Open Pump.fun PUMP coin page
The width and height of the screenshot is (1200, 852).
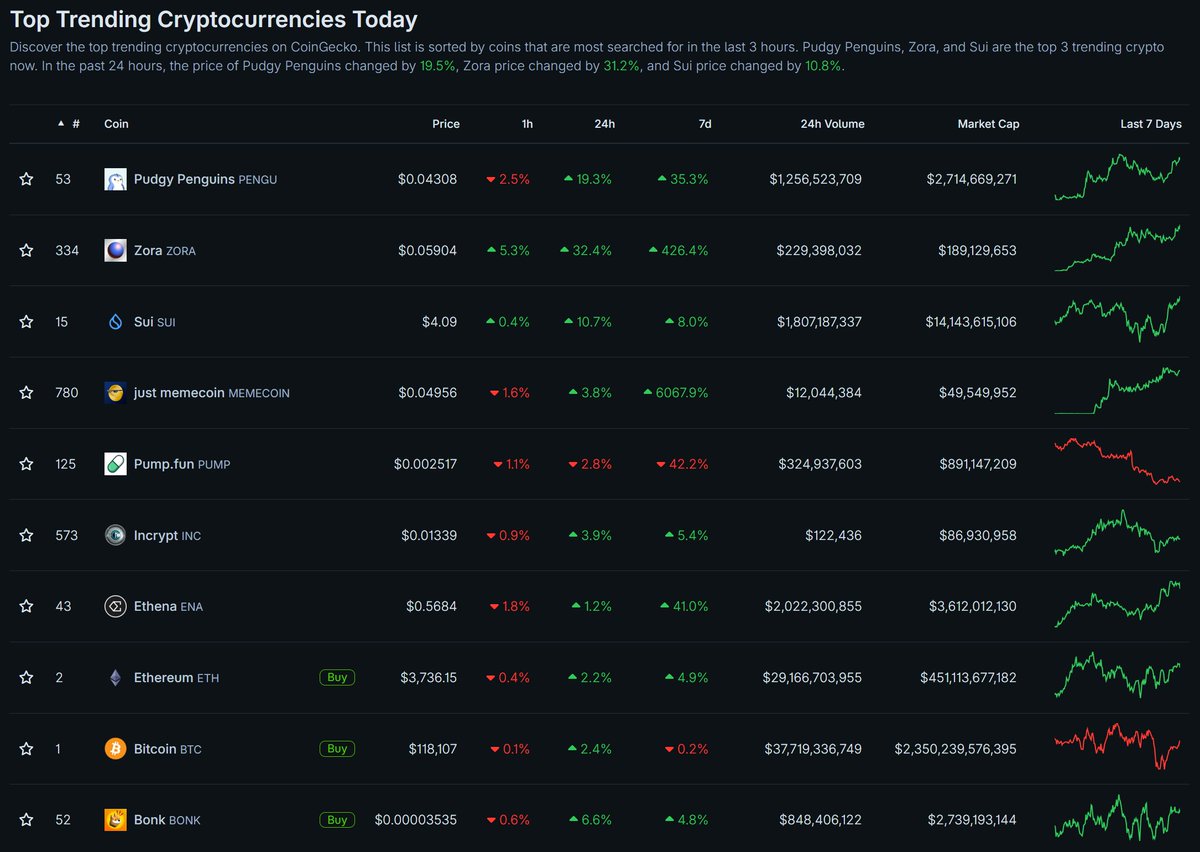[x=182, y=464]
